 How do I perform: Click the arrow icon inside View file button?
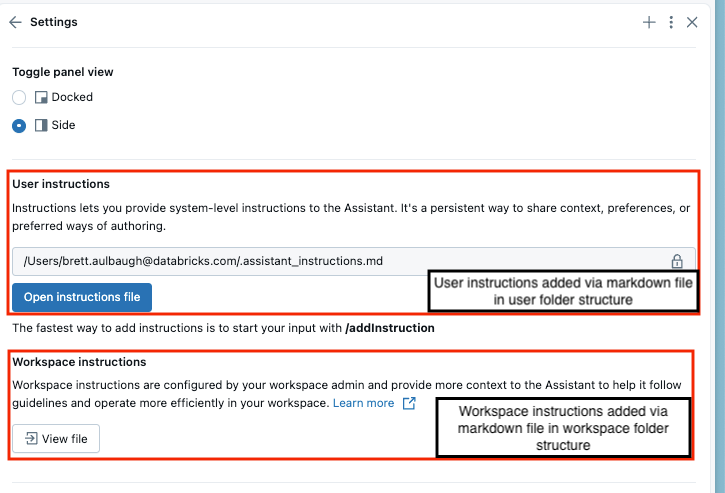[x=32, y=439]
